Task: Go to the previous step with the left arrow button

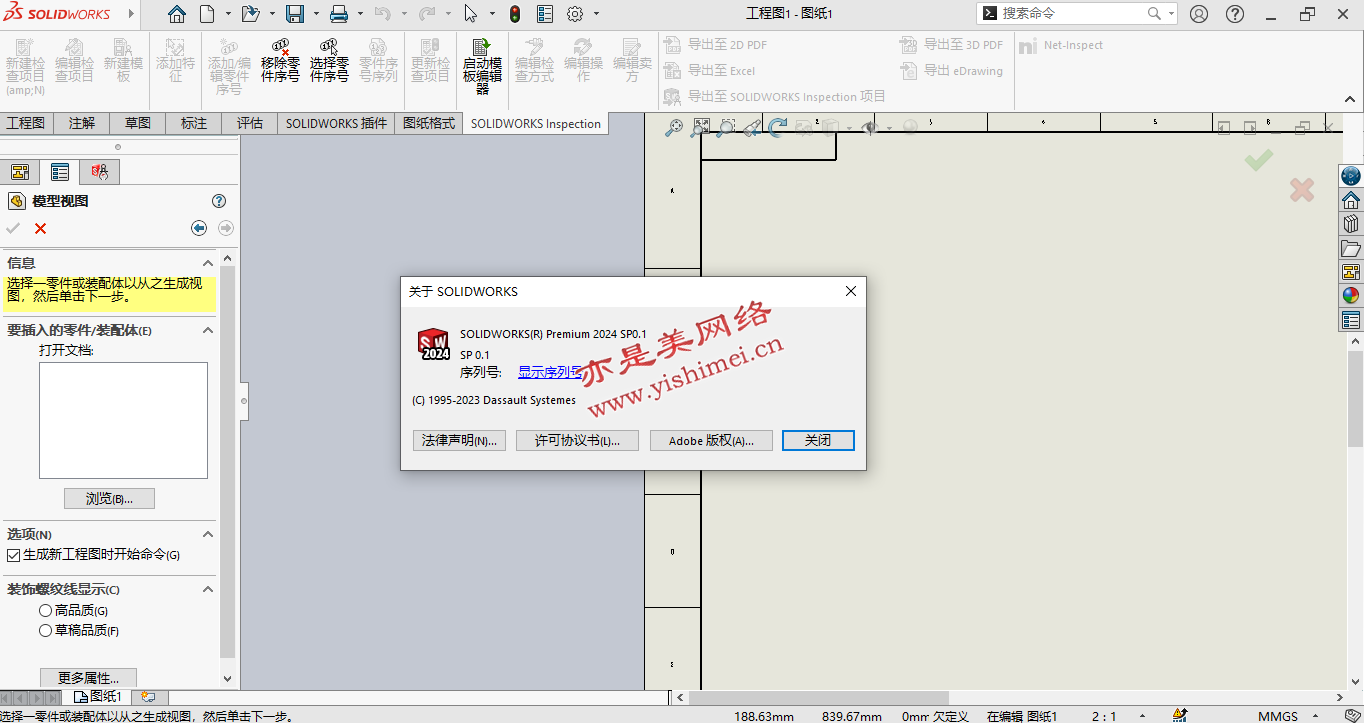Action: [x=199, y=228]
